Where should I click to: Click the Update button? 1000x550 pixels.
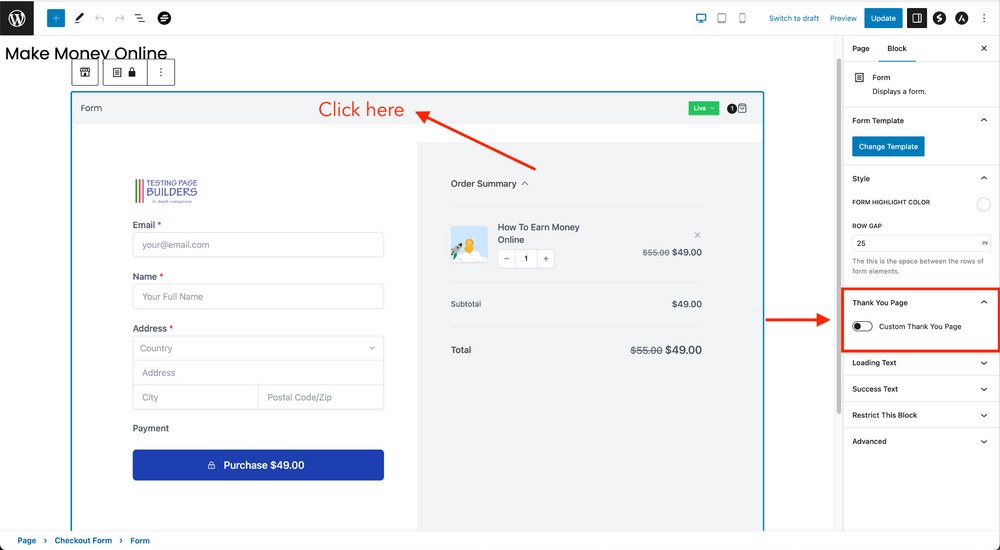[x=883, y=19]
